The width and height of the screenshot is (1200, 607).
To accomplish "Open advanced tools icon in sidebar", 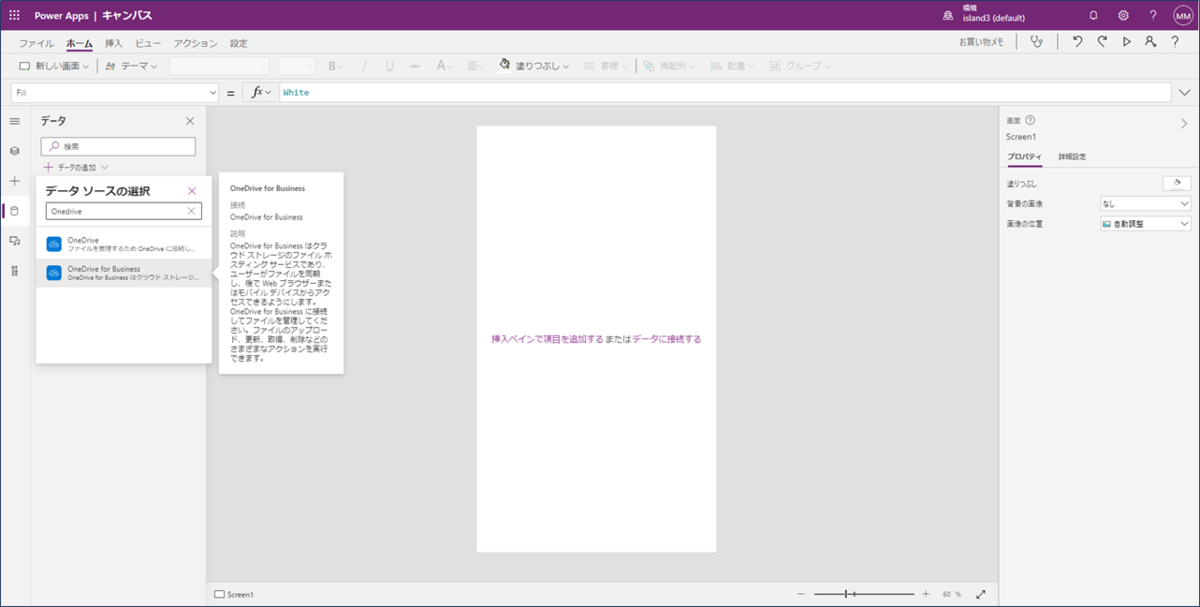I will 14,271.
